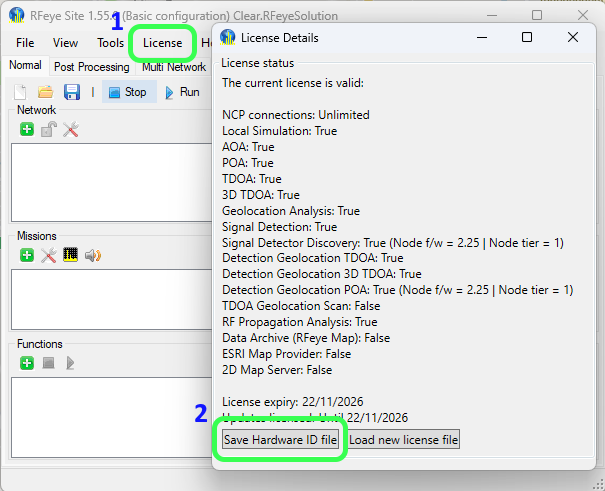Click Save Hardware ID file button

pyautogui.click(x=280, y=440)
